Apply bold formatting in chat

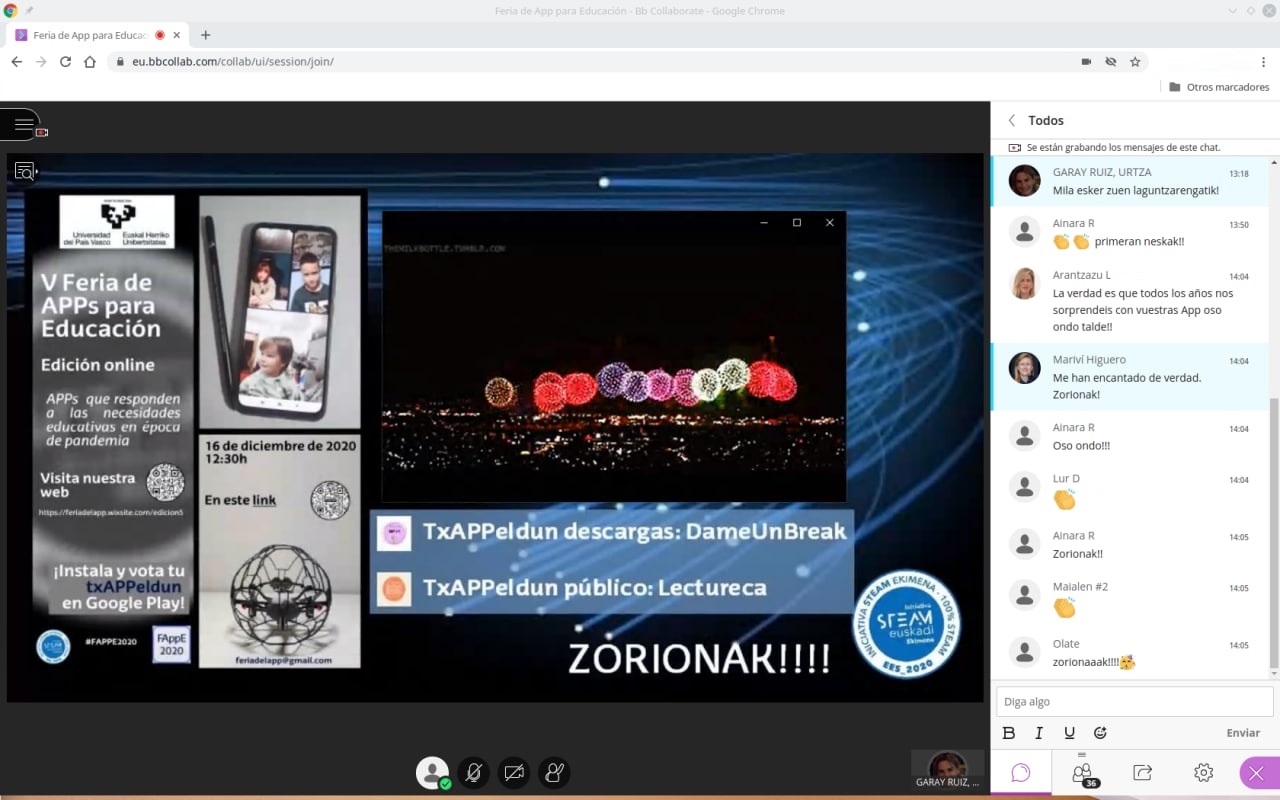coord(1009,733)
